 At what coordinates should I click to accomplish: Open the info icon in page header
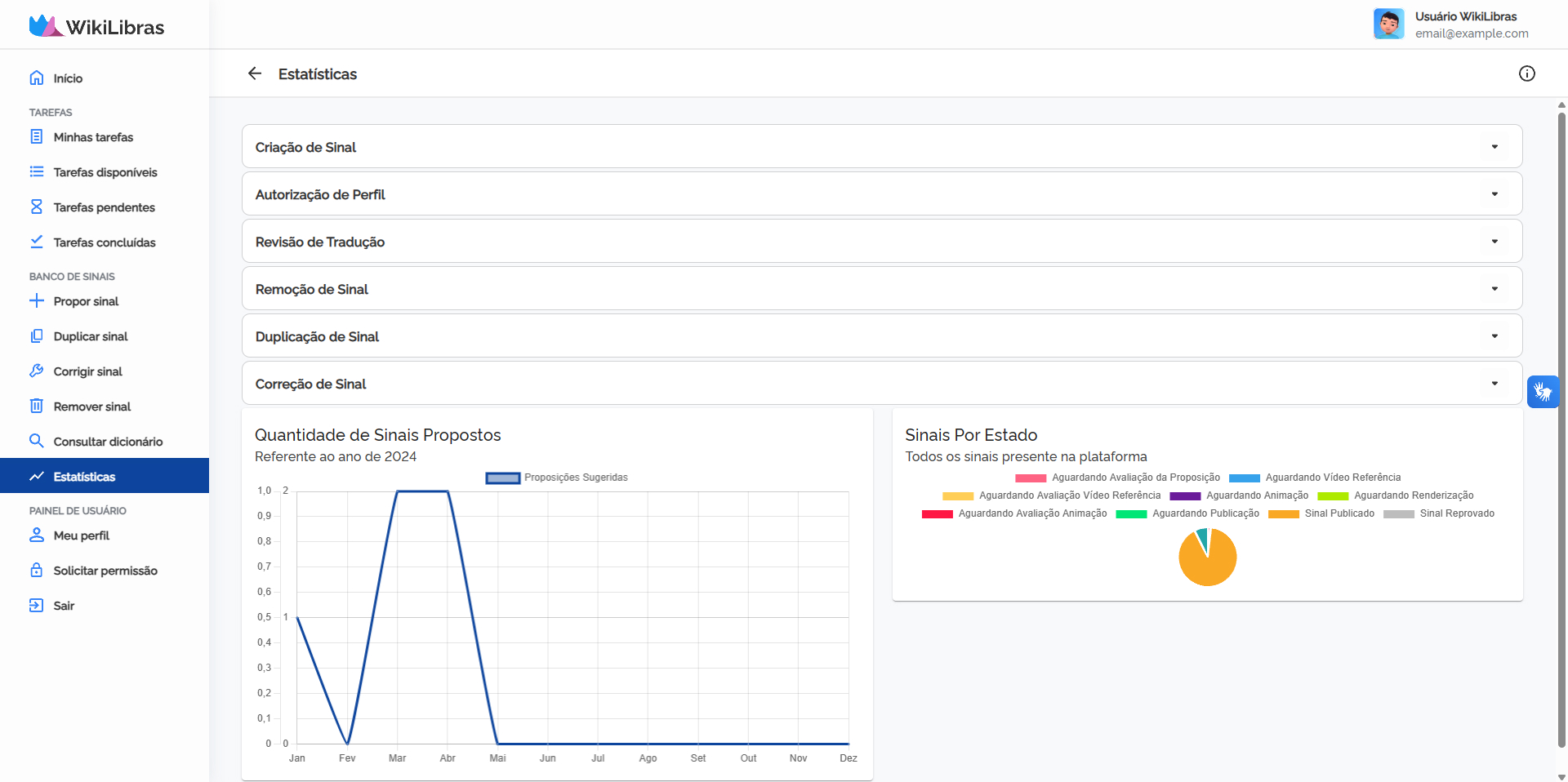[x=1526, y=73]
